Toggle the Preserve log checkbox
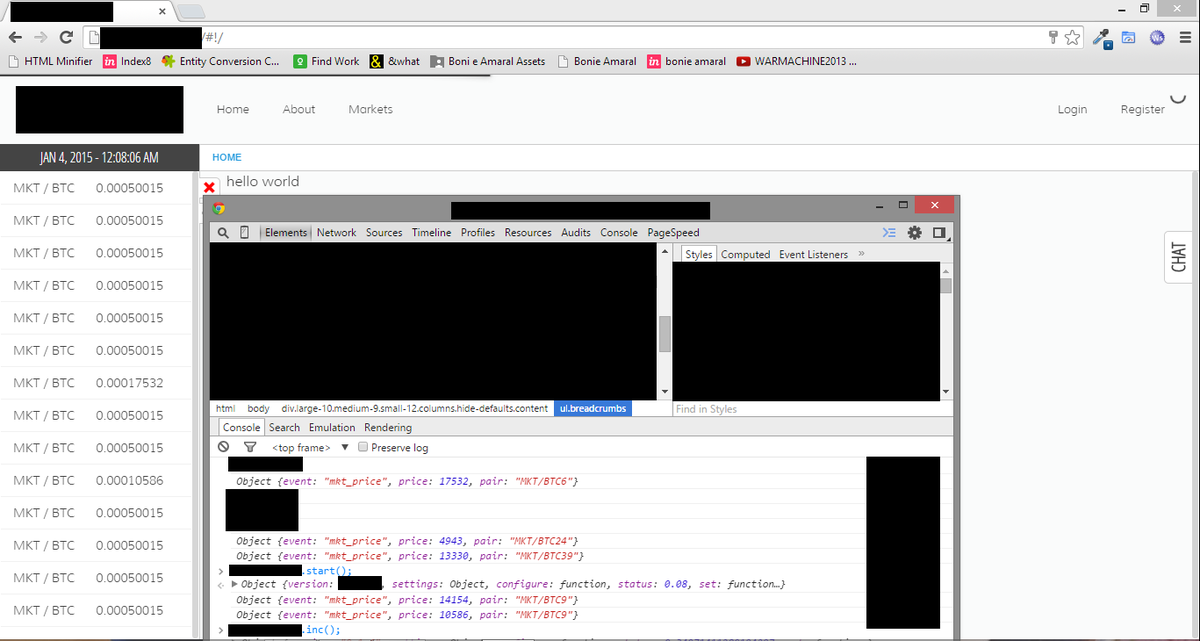This screenshot has width=1200, height=641. [363, 447]
